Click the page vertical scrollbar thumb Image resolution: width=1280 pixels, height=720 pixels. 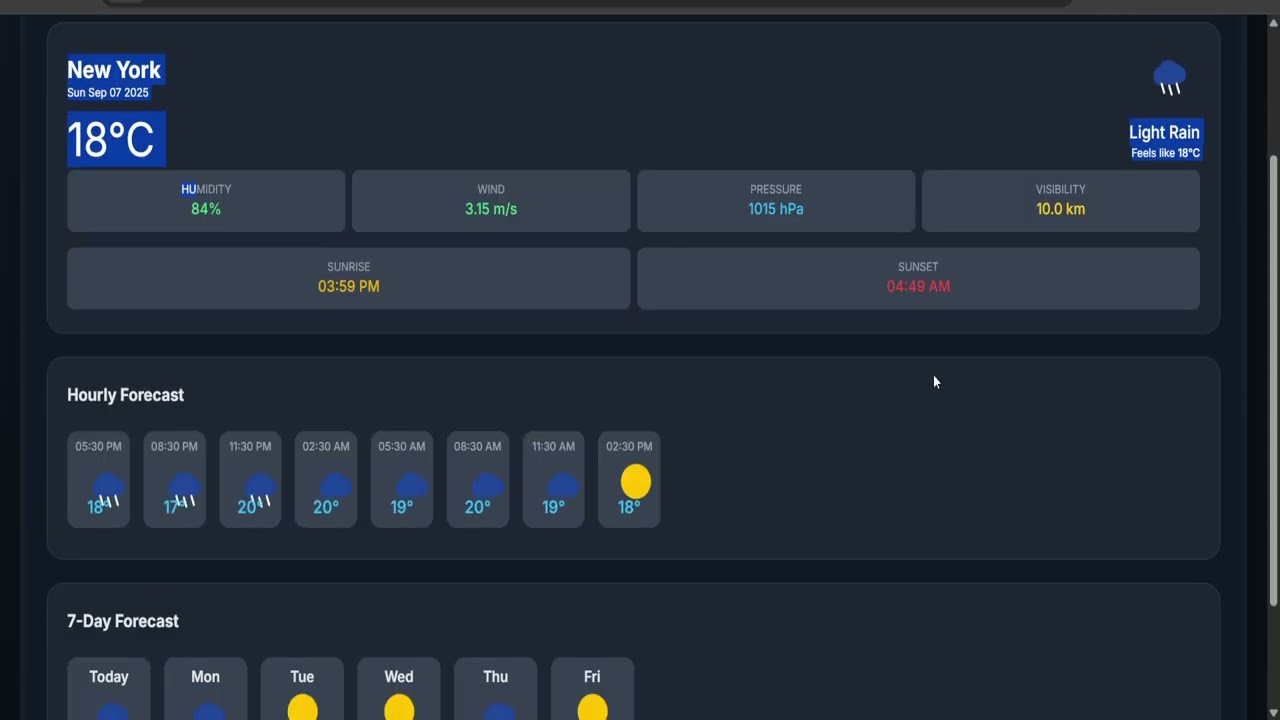point(1273,380)
